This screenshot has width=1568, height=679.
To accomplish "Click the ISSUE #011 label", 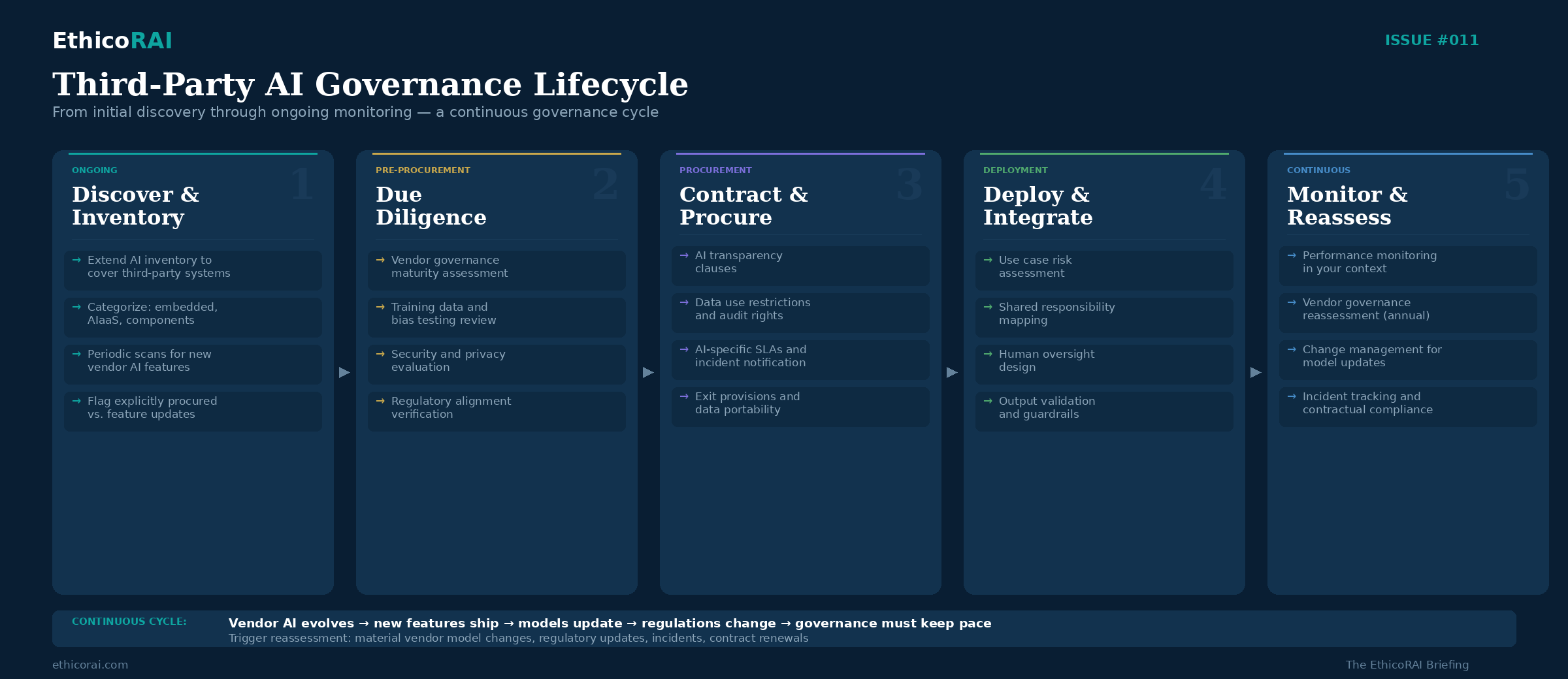I will tap(1433, 40).
